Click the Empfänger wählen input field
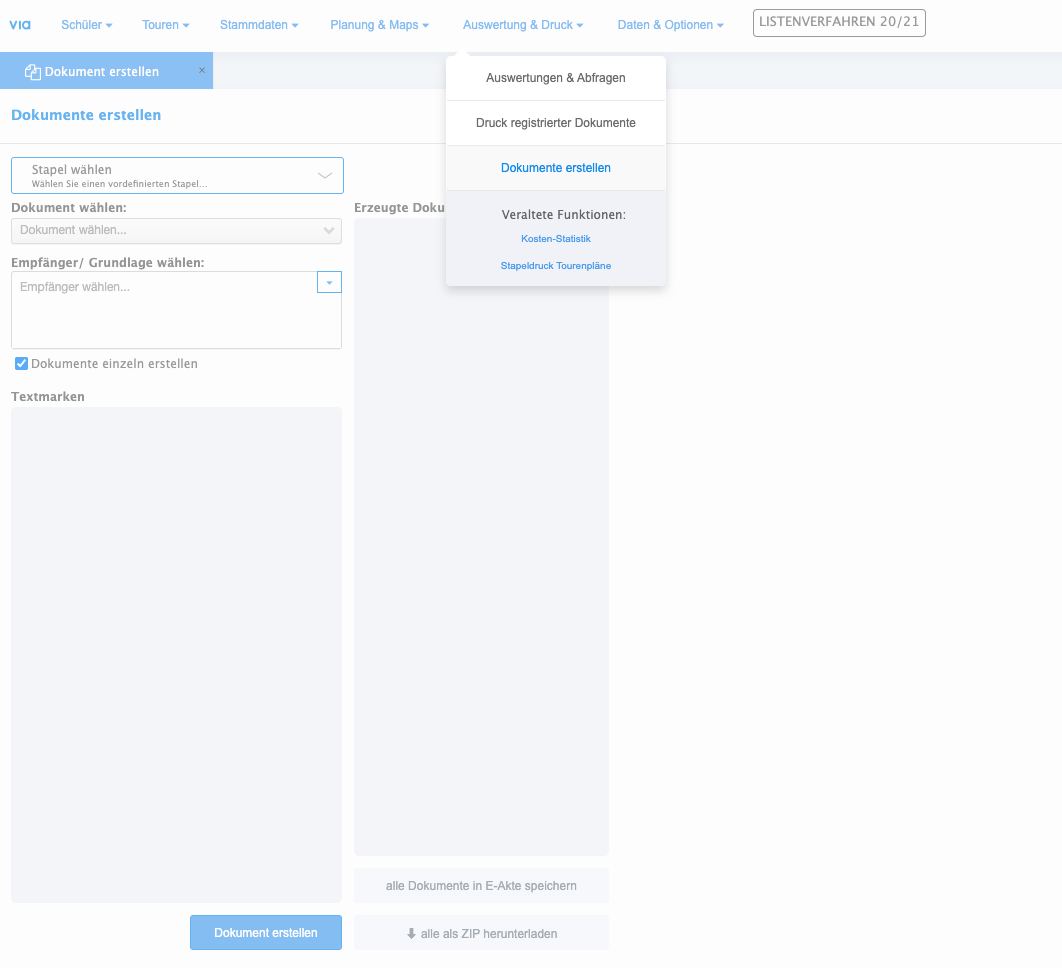Image resolution: width=1062 pixels, height=968 pixels. 160,288
